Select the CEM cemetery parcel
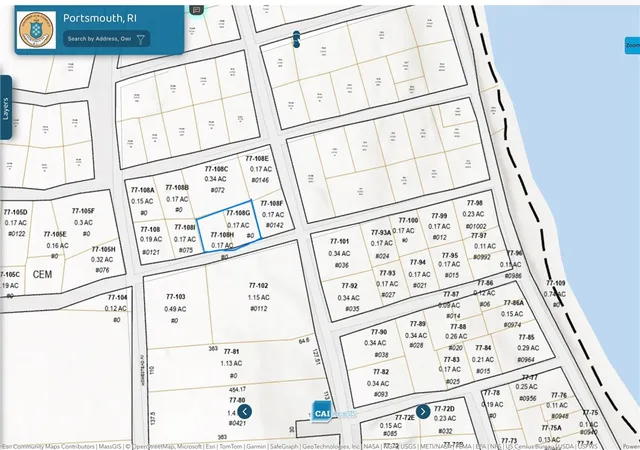640x450 pixels. (x=42, y=274)
